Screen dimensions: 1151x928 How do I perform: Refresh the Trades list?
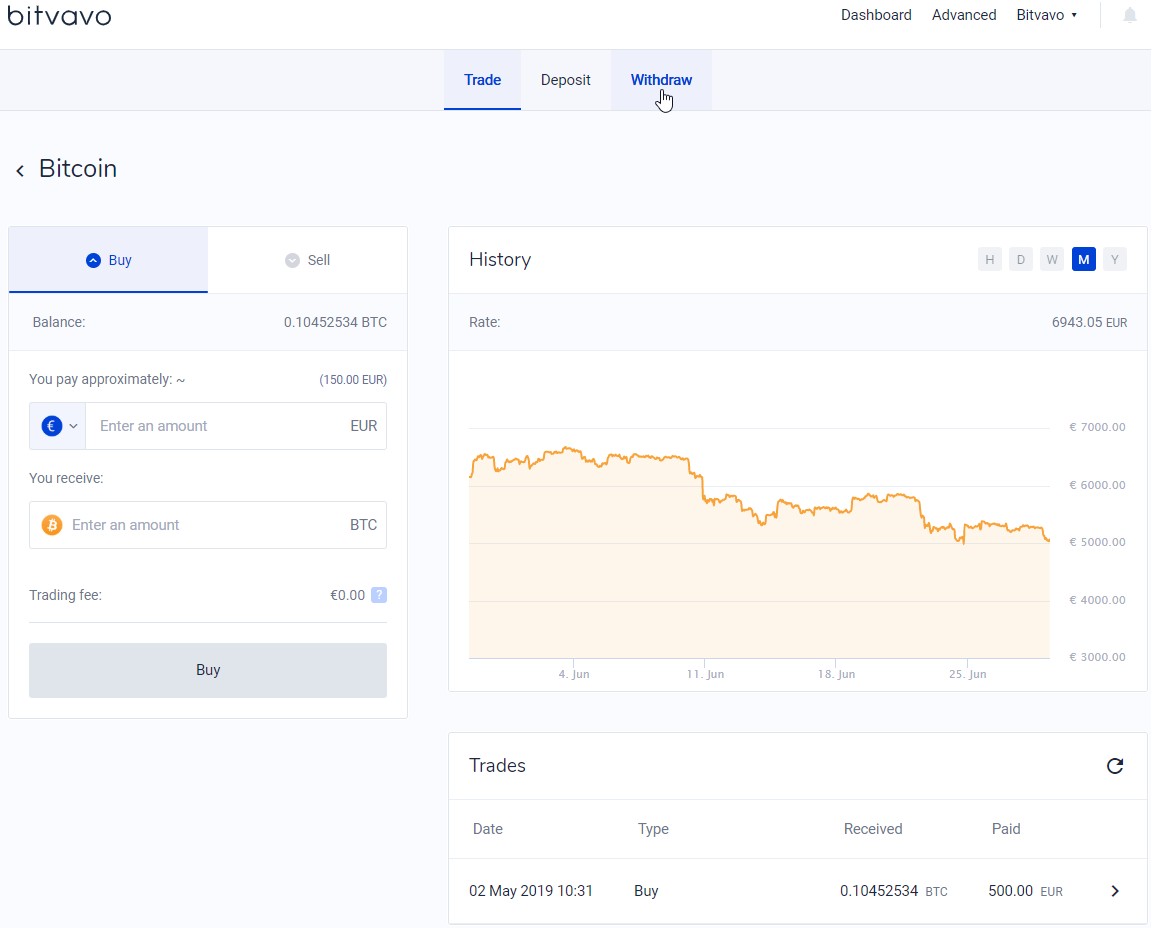(x=1114, y=766)
